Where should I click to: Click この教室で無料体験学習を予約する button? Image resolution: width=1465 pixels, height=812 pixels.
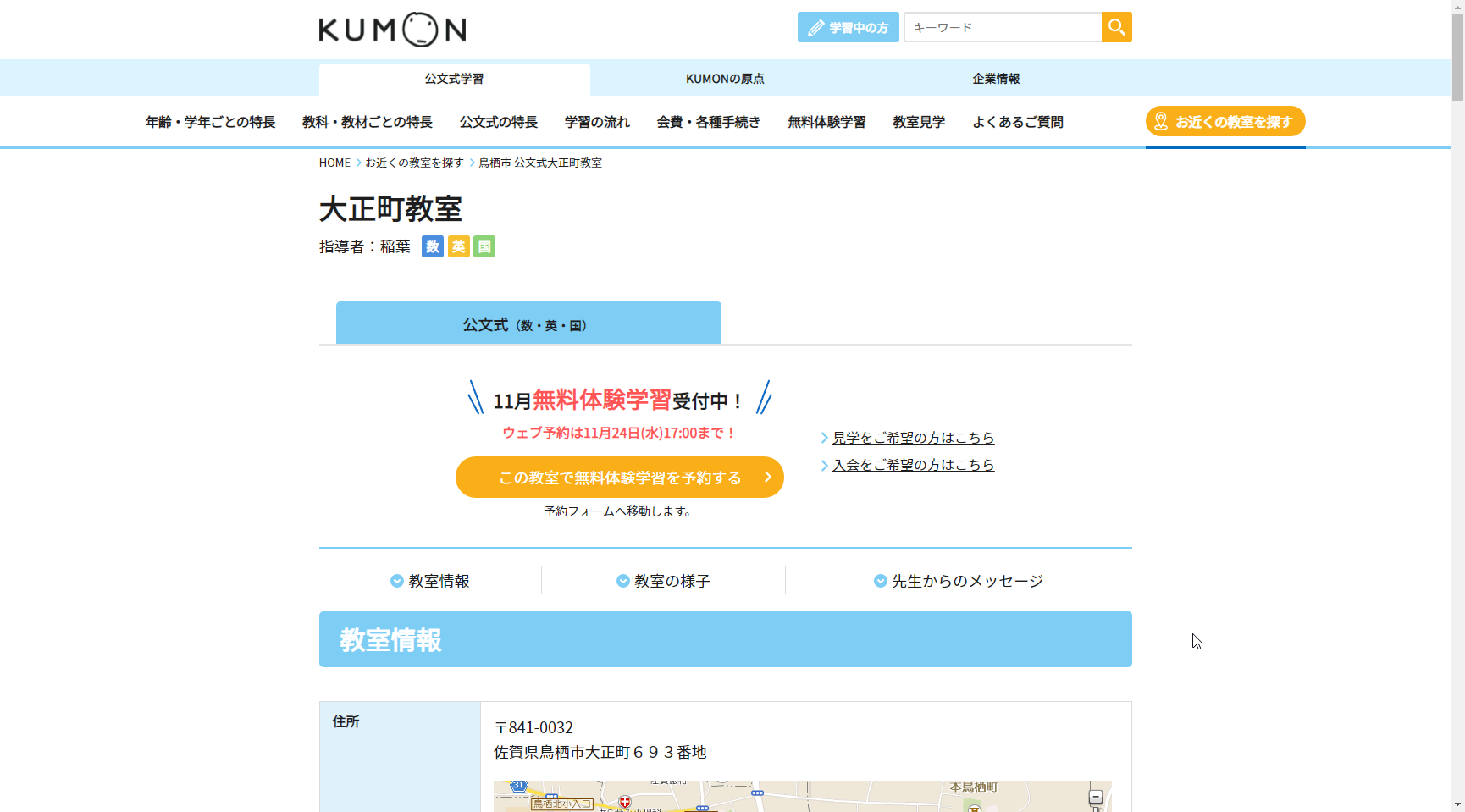[x=620, y=478]
